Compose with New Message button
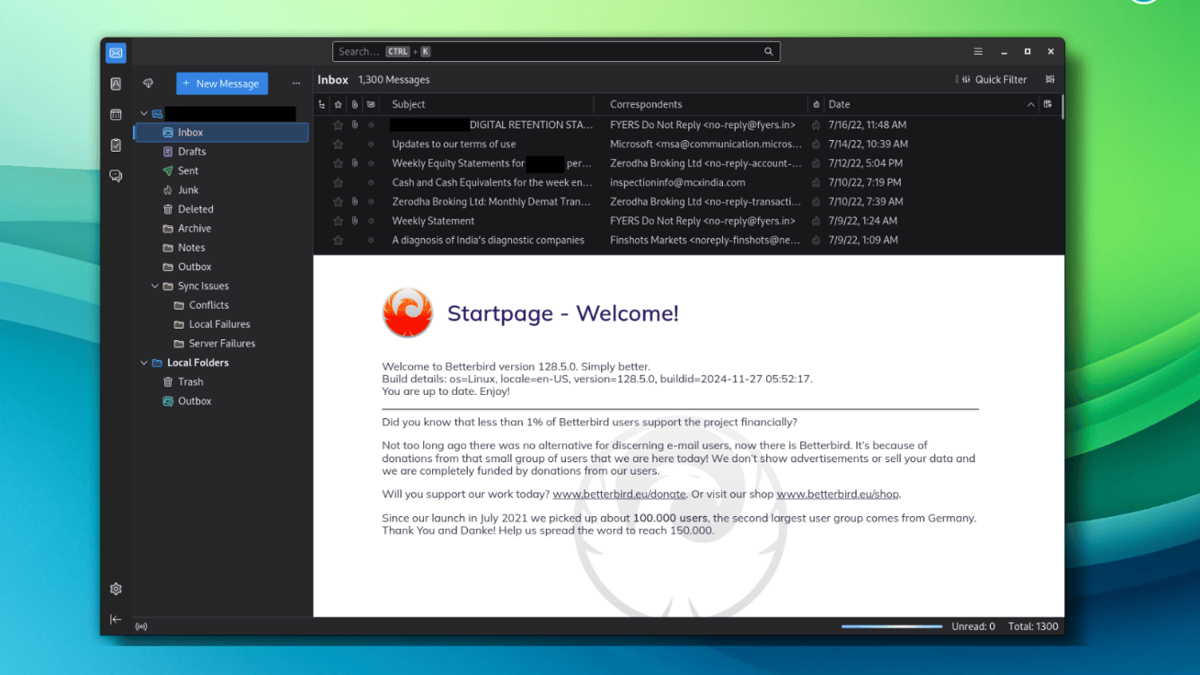This screenshot has width=1200, height=675. pyautogui.click(x=222, y=84)
